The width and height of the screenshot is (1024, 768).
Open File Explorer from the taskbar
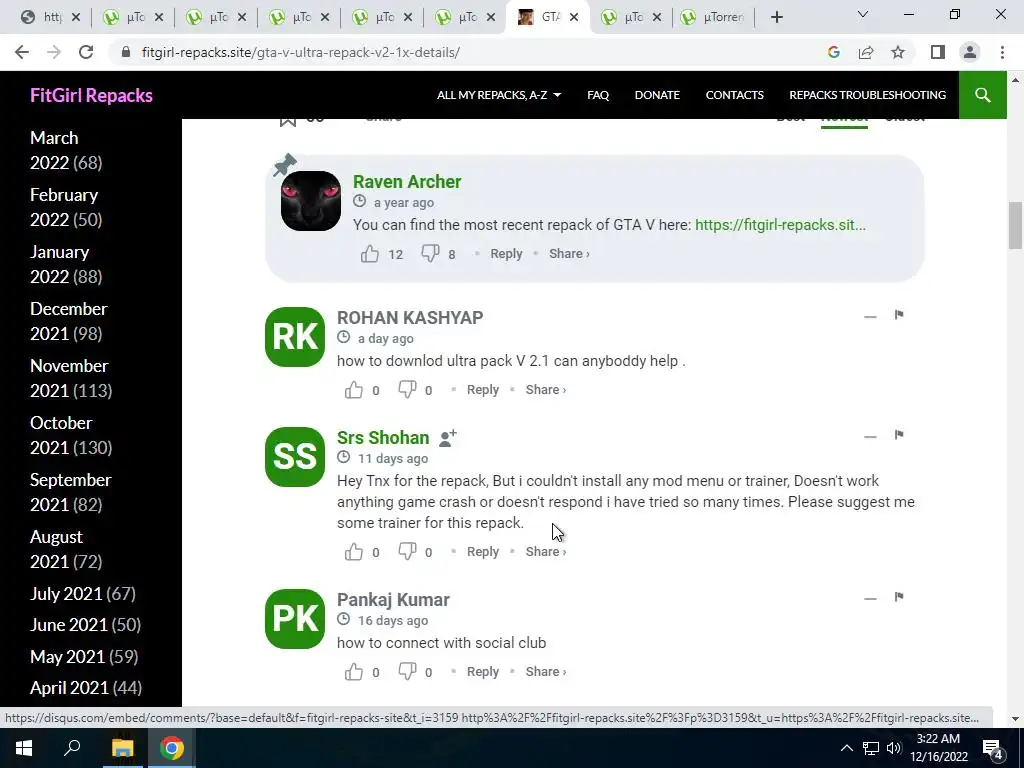pos(122,748)
